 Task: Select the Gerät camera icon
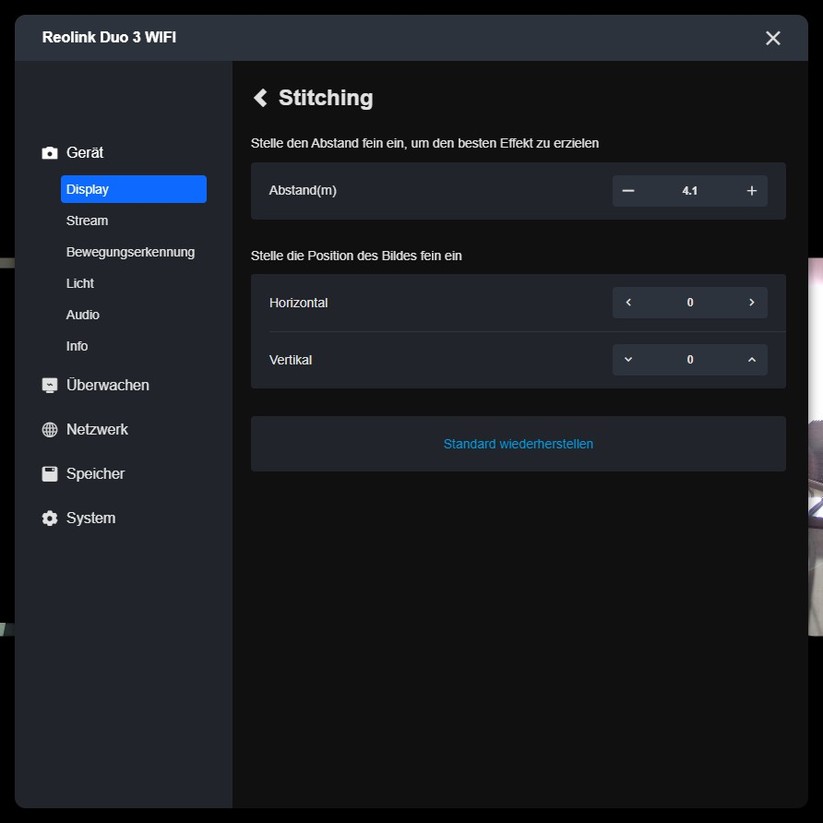(x=48, y=152)
